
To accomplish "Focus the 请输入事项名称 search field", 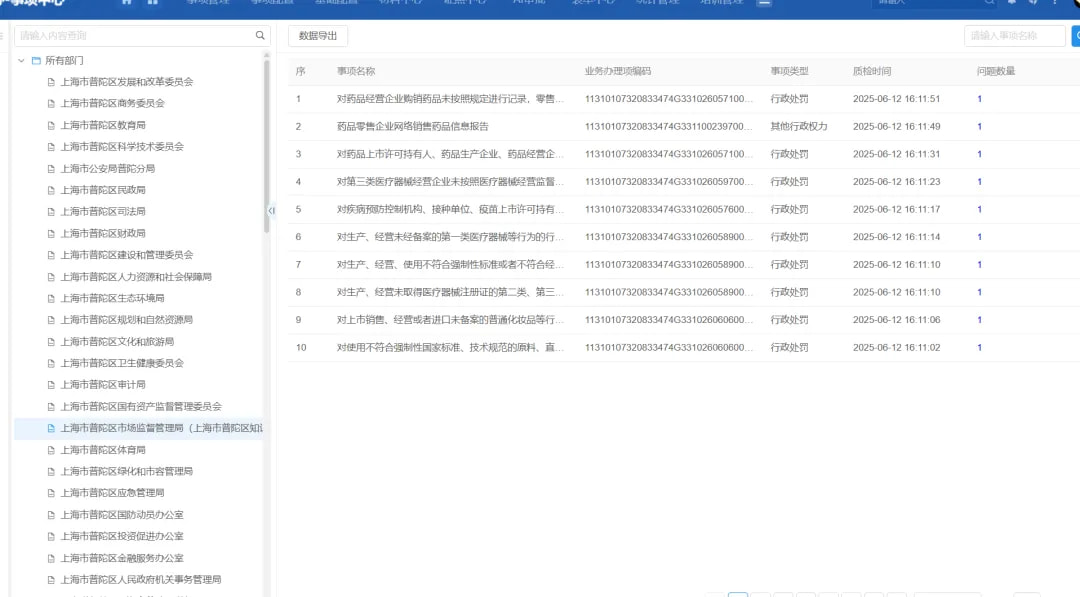I will [x=1013, y=36].
